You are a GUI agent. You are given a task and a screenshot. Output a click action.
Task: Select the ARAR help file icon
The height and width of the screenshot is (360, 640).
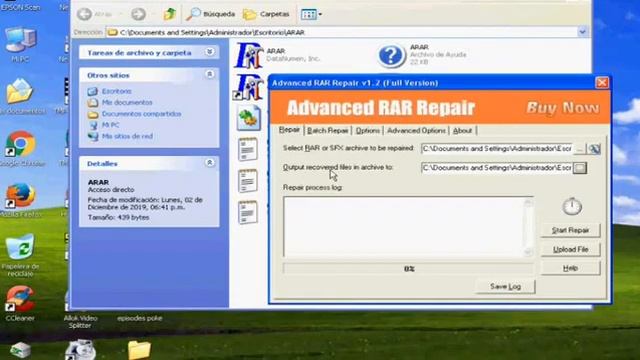pyautogui.click(x=391, y=55)
